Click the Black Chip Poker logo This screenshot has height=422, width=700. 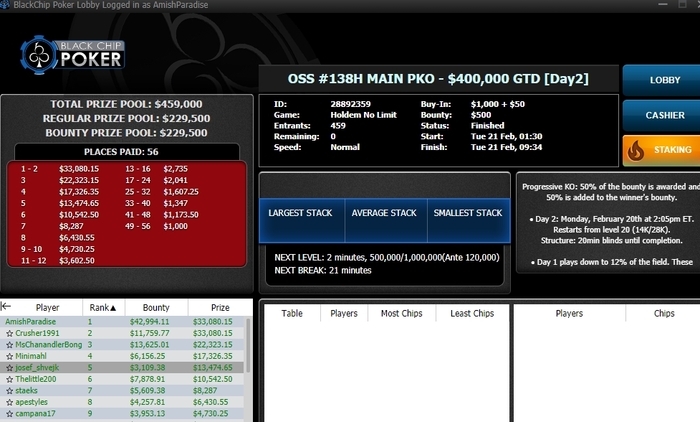coord(72,55)
